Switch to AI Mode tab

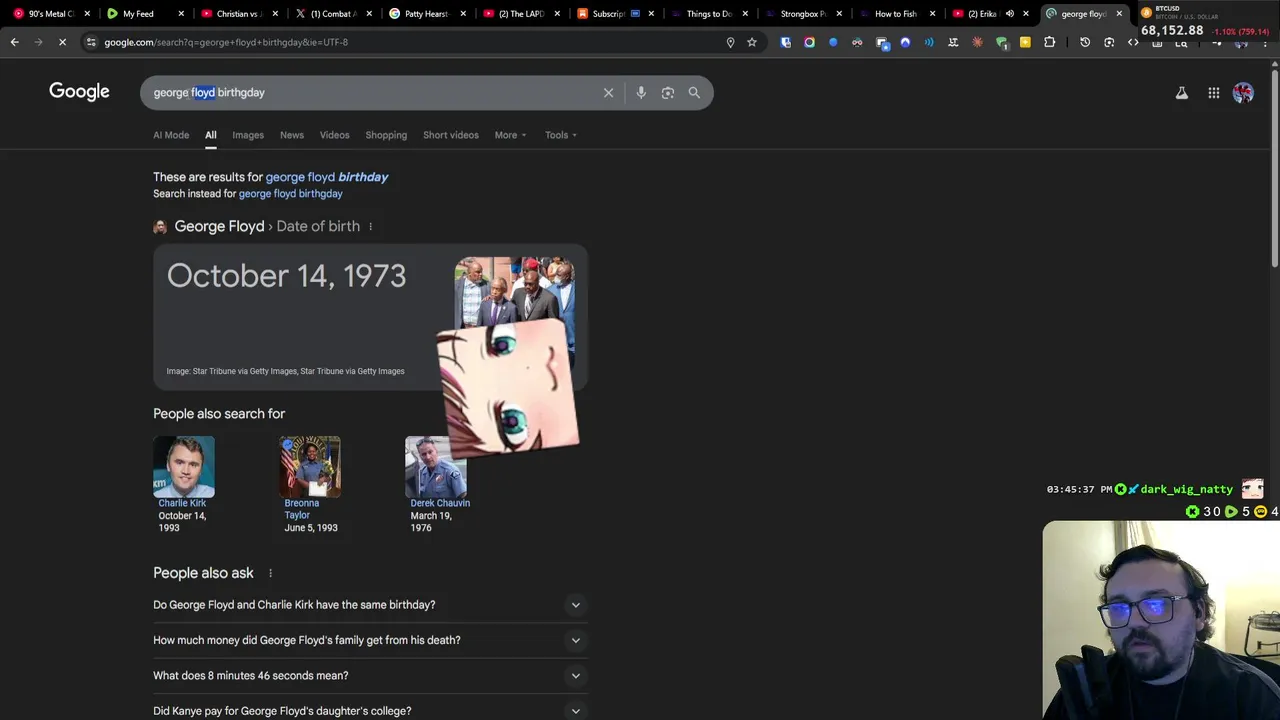171,135
